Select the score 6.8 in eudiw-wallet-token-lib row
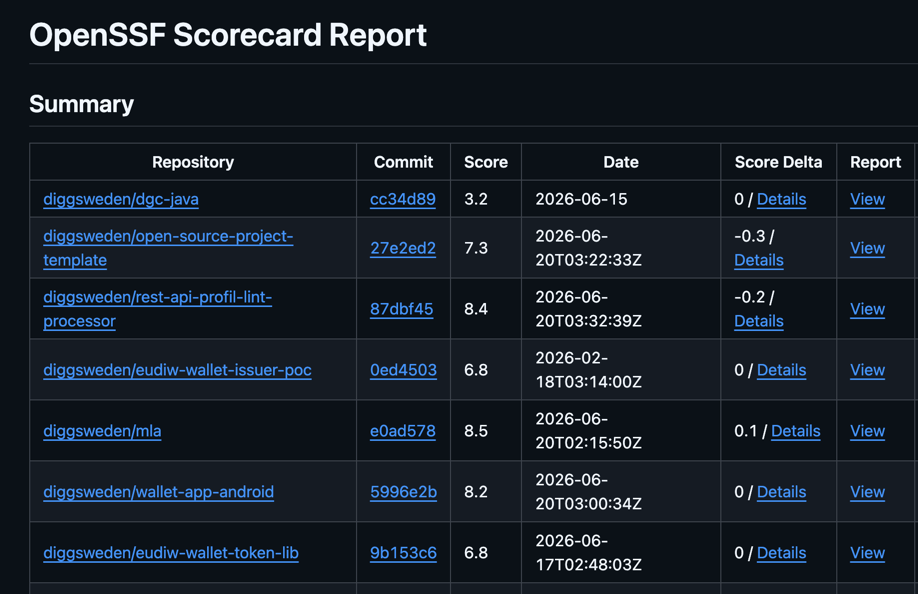This screenshot has width=918, height=594. (x=476, y=552)
